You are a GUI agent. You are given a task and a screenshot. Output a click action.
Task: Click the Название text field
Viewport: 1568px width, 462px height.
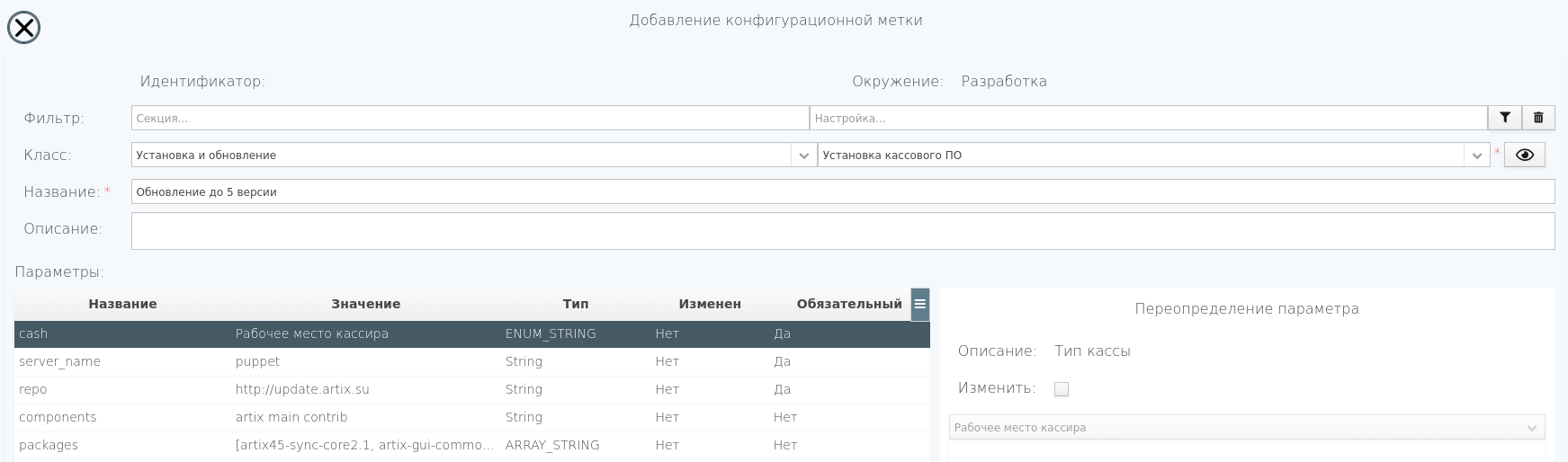click(x=842, y=191)
